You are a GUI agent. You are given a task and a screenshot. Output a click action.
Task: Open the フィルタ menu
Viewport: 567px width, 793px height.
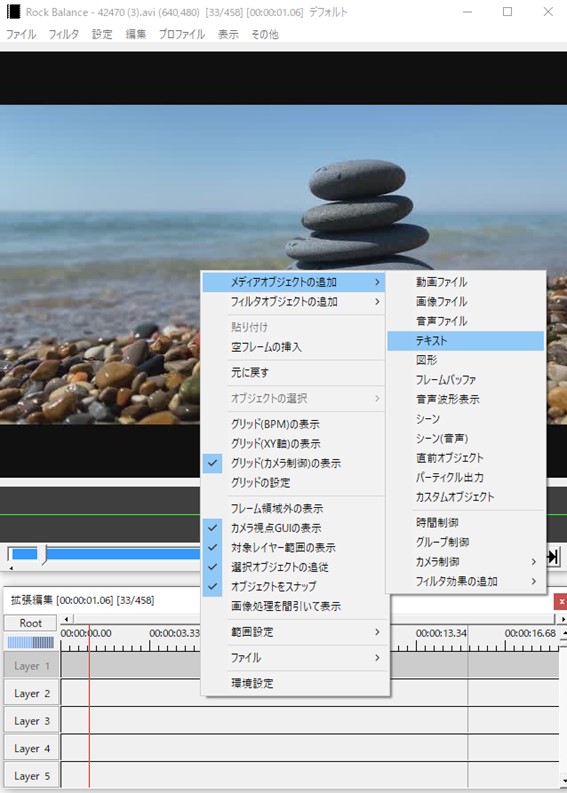coord(63,34)
